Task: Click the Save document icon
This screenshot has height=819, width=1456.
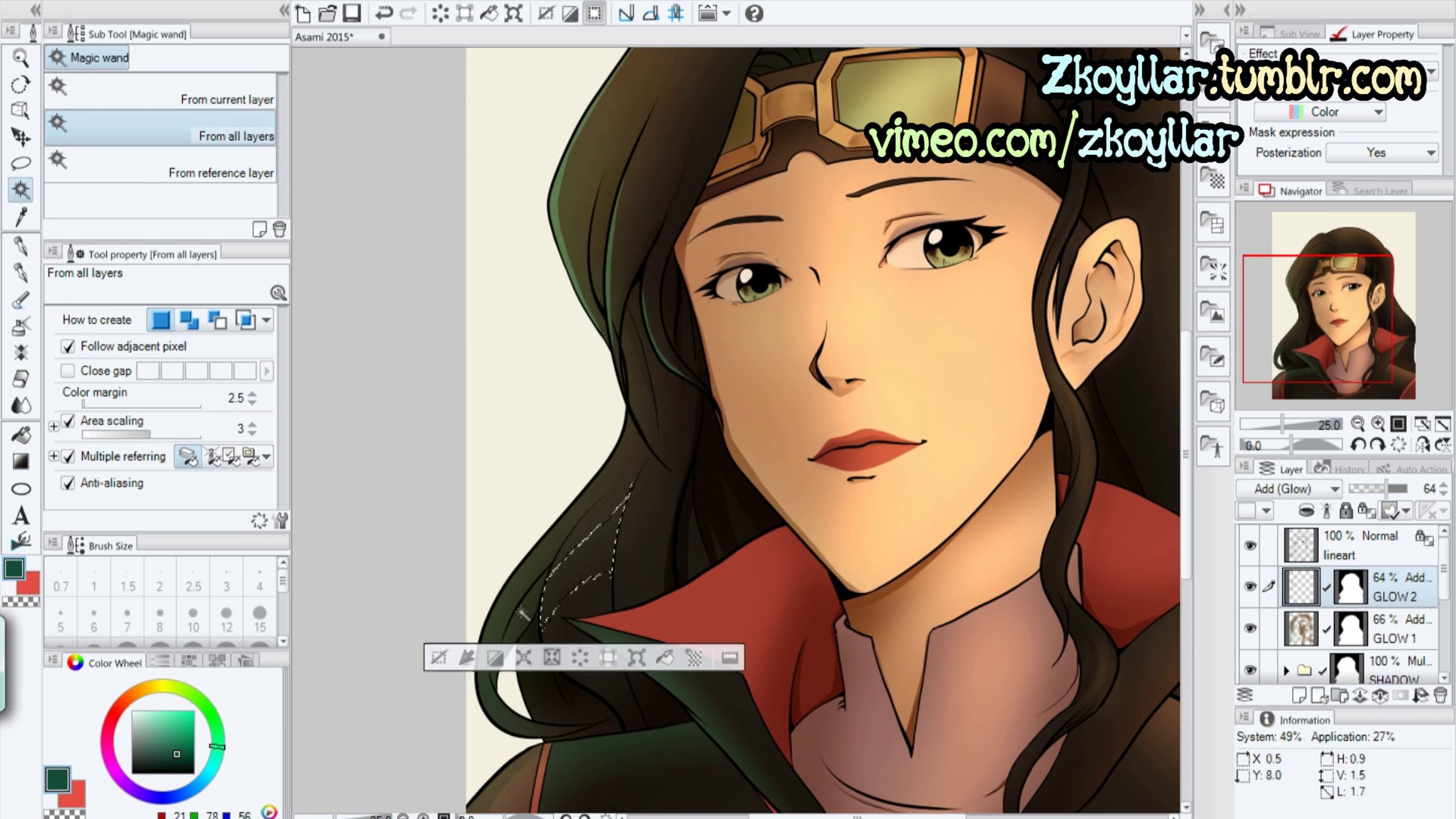Action: click(x=352, y=13)
